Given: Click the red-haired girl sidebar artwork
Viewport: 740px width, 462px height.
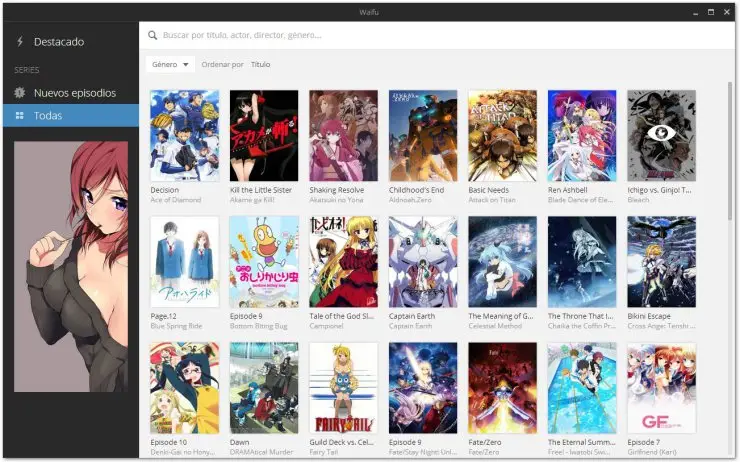Looking at the screenshot, I should tap(71, 267).
